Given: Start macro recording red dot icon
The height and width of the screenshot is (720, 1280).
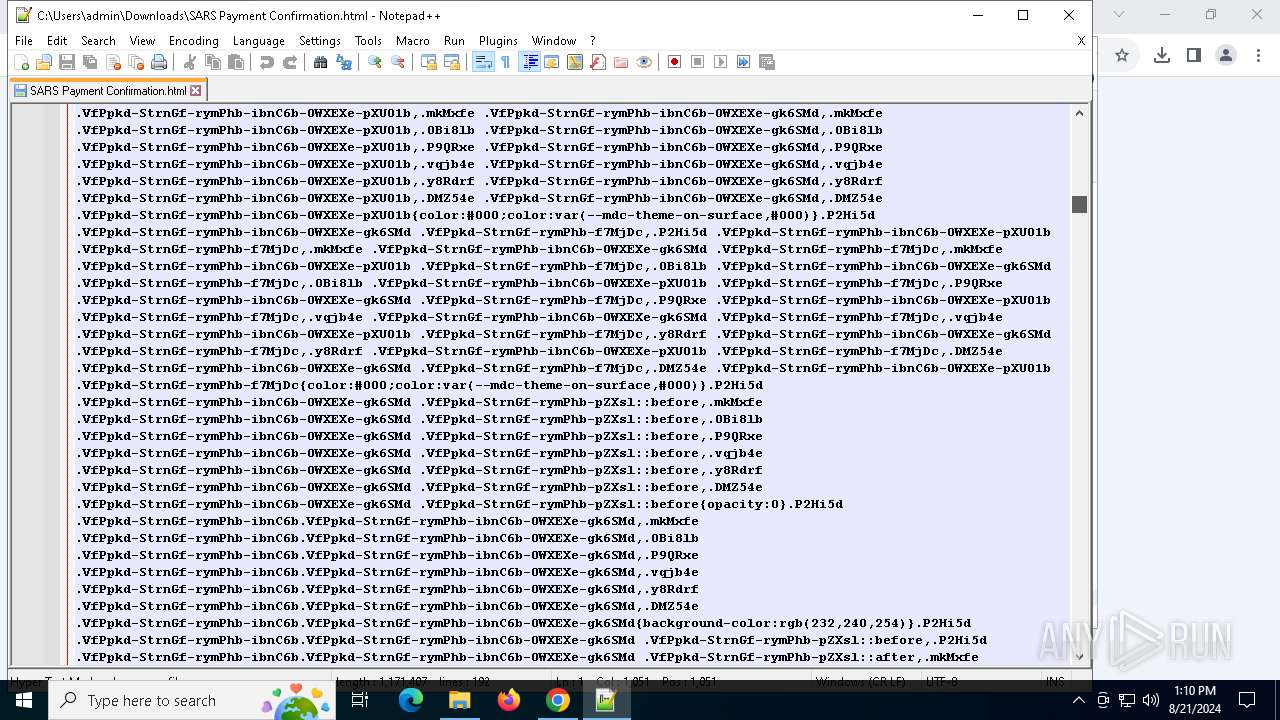Looking at the screenshot, I should [x=675, y=62].
